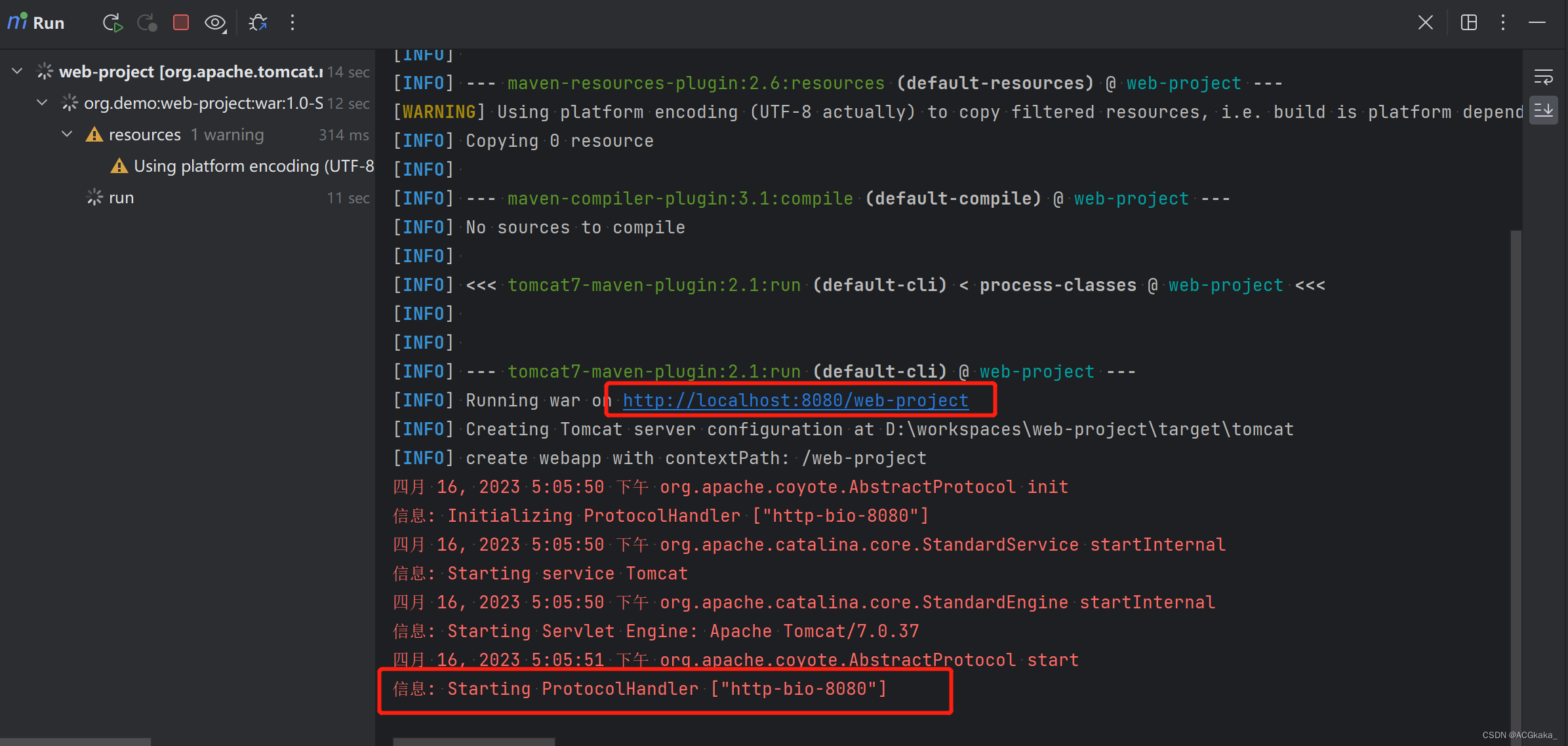
Task: Select org.demo:web-project:war:1.0-S tree row
Action: click(188, 103)
